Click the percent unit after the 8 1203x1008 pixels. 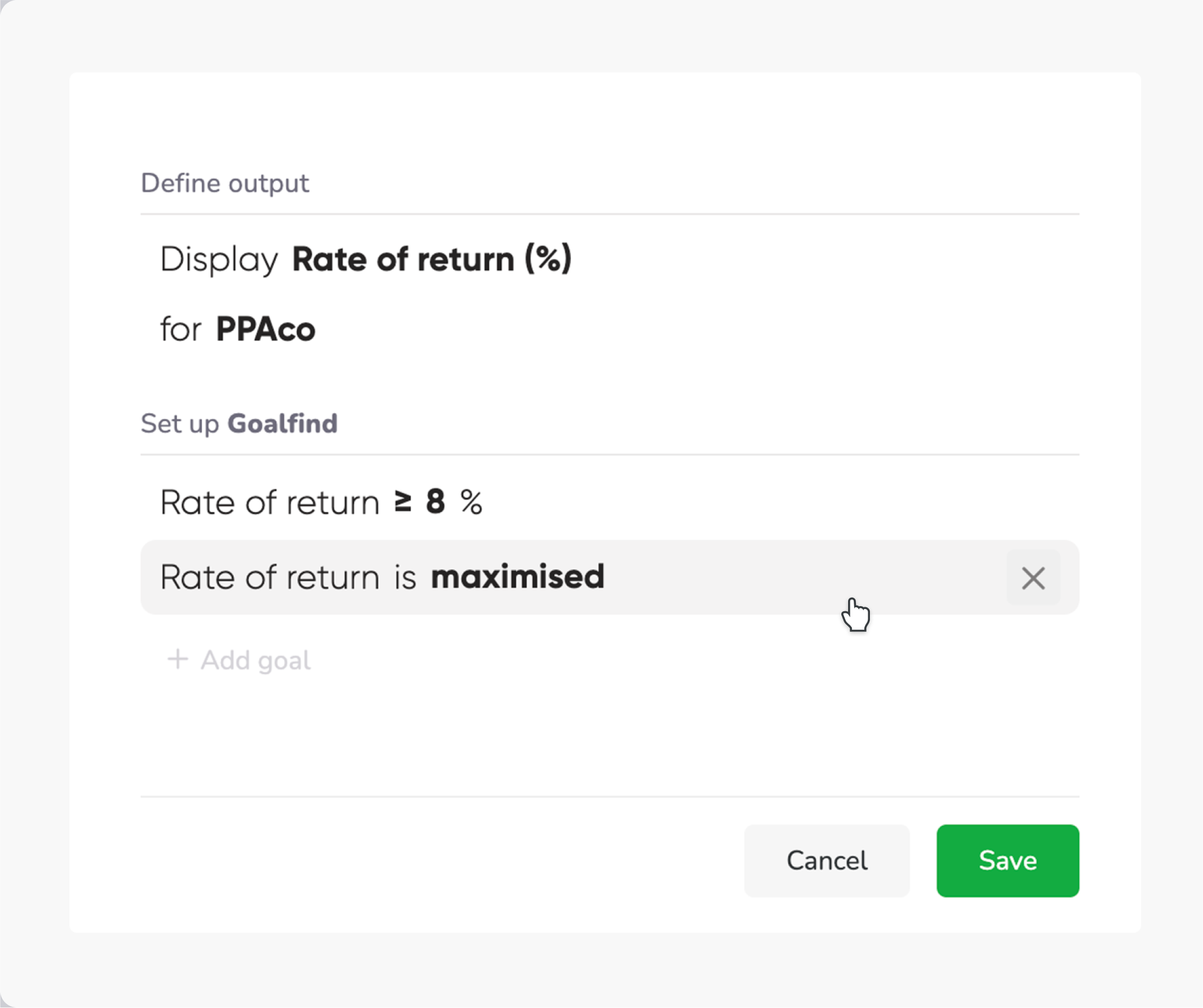(x=471, y=502)
